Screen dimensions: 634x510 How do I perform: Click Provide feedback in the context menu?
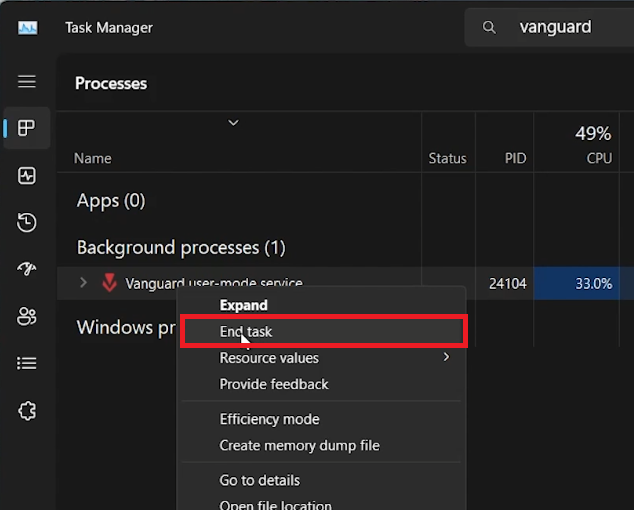(x=274, y=384)
